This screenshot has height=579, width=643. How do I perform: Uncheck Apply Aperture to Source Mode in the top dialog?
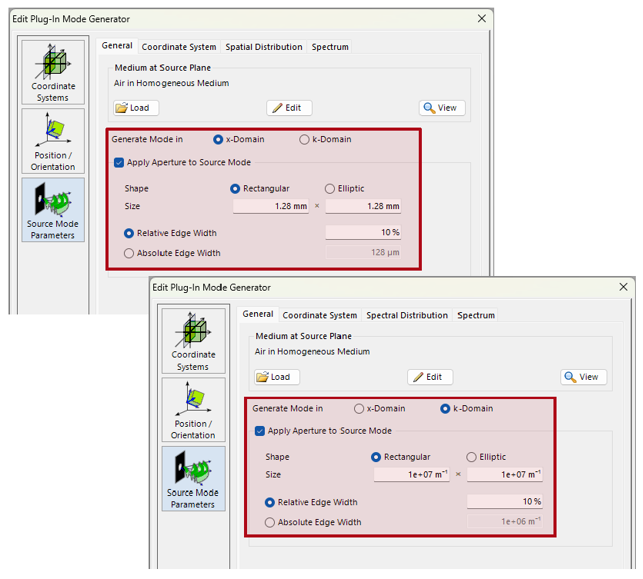pos(120,162)
